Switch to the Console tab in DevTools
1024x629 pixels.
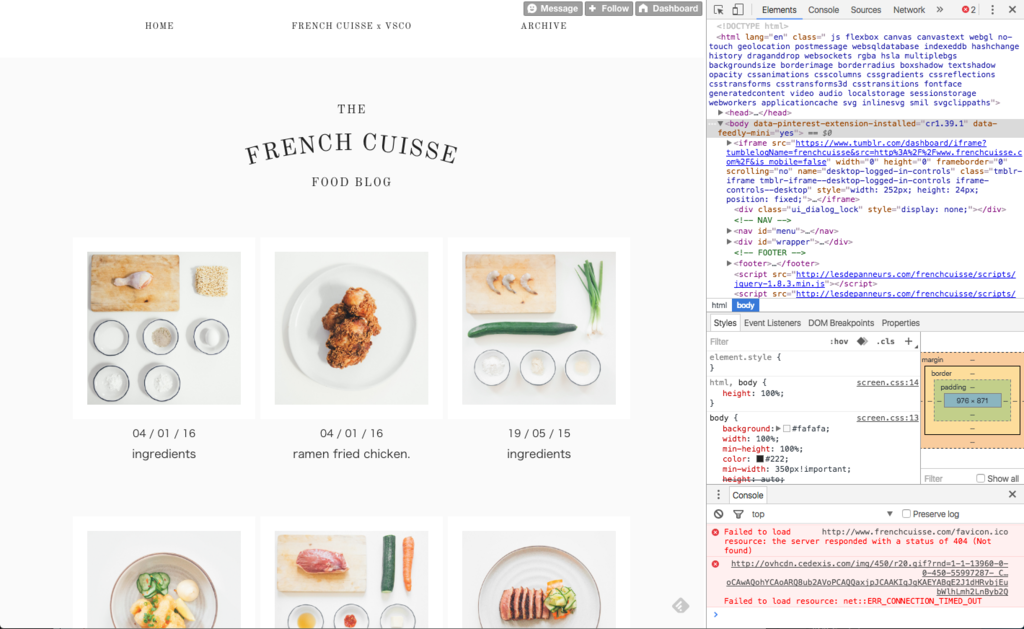point(823,10)
